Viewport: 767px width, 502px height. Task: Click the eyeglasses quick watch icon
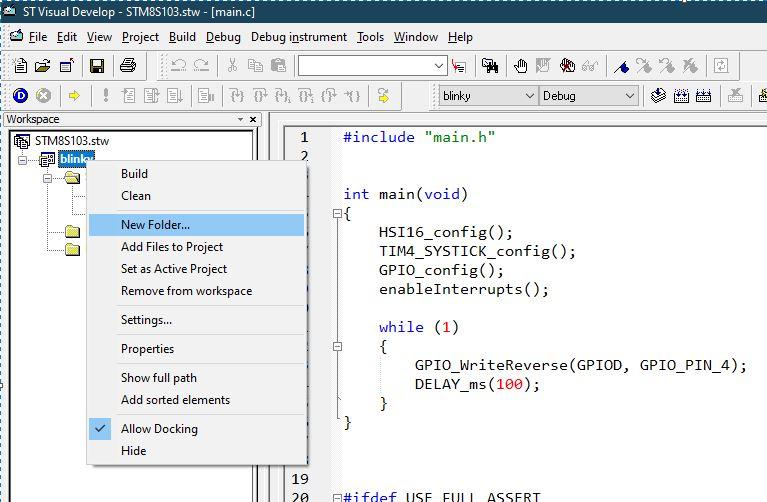pyautogui.click(x=590, y=66)
